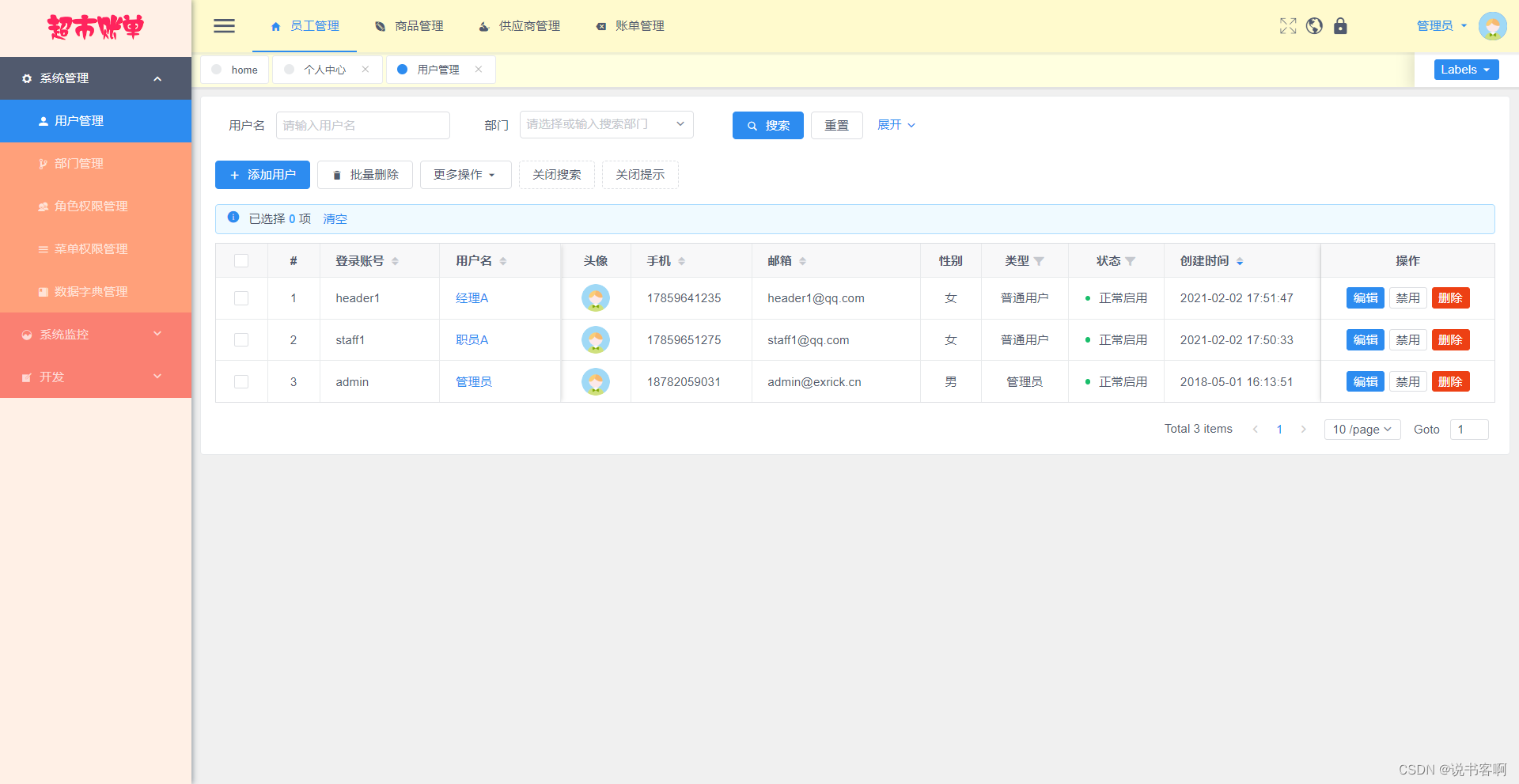Select 用户管理 in sidebar

pyautogui.click(x=96, y=121)
